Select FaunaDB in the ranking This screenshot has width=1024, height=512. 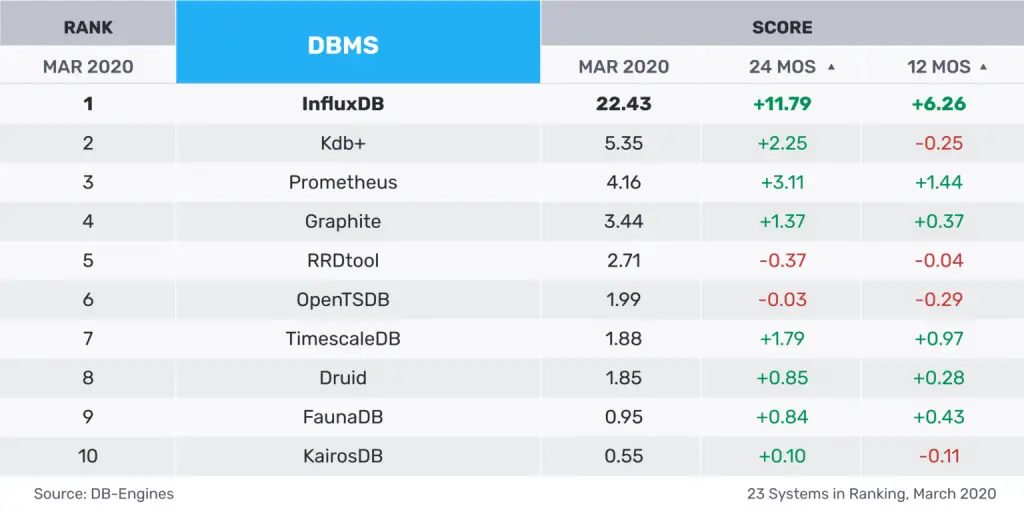(x=343, y=417)
